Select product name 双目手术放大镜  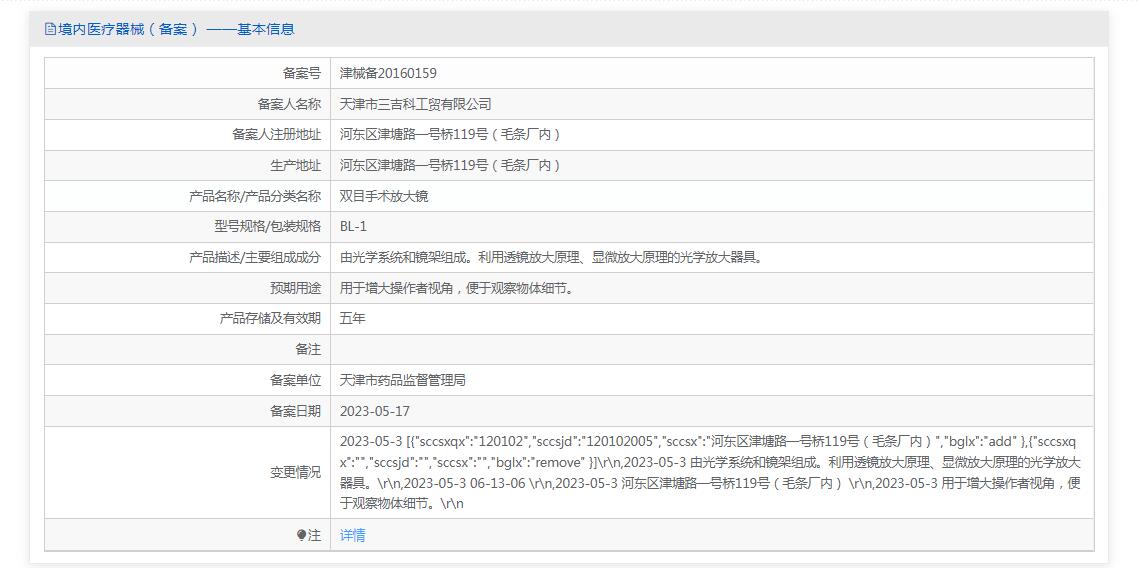pyautogui.click(x=384, y=196)
